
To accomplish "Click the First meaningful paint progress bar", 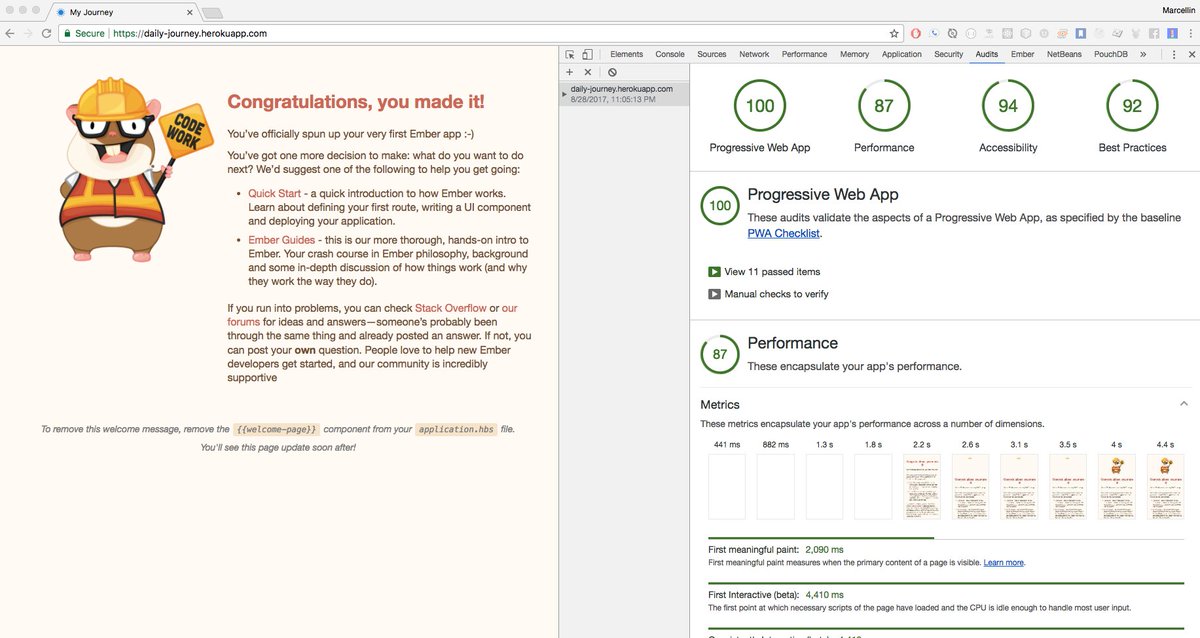I will click(948, 538).
